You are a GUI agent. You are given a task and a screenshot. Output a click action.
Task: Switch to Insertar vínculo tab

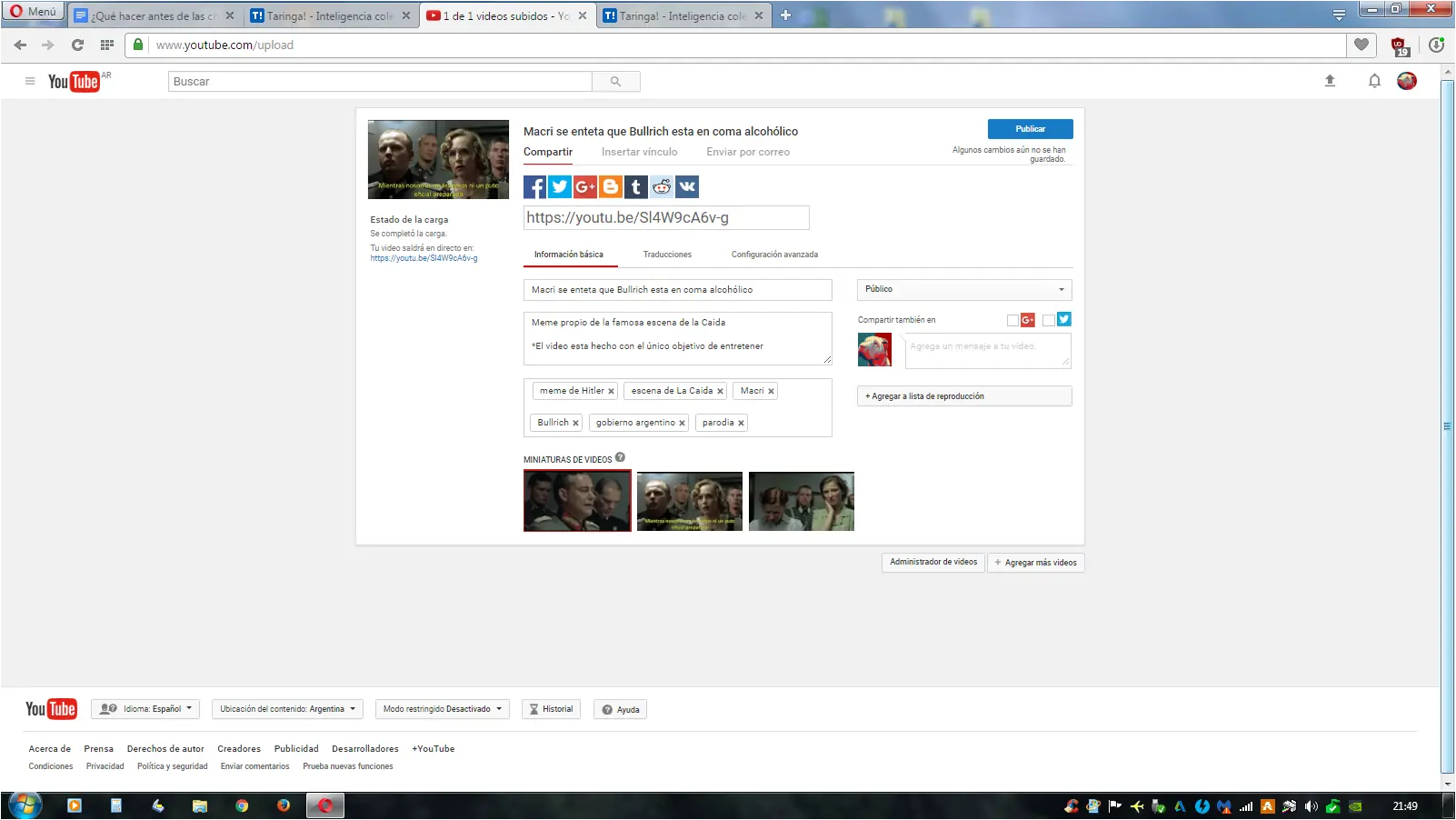(639, 153)
